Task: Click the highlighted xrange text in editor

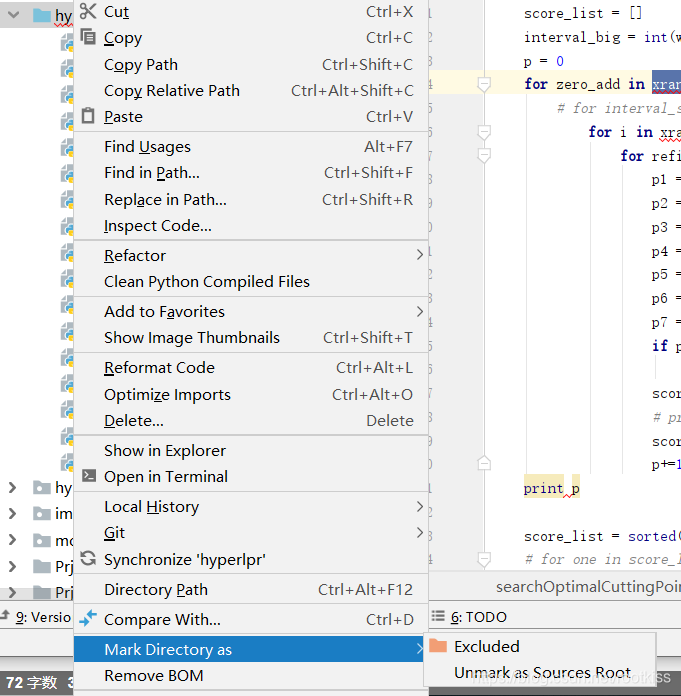Action: 666,84
